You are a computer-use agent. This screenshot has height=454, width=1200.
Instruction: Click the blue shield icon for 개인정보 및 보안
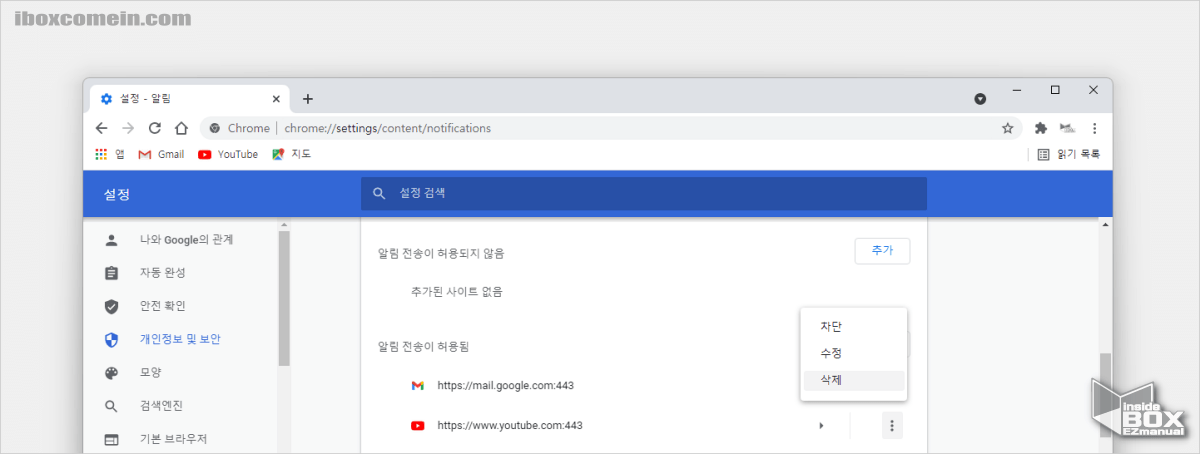point(111,339)
